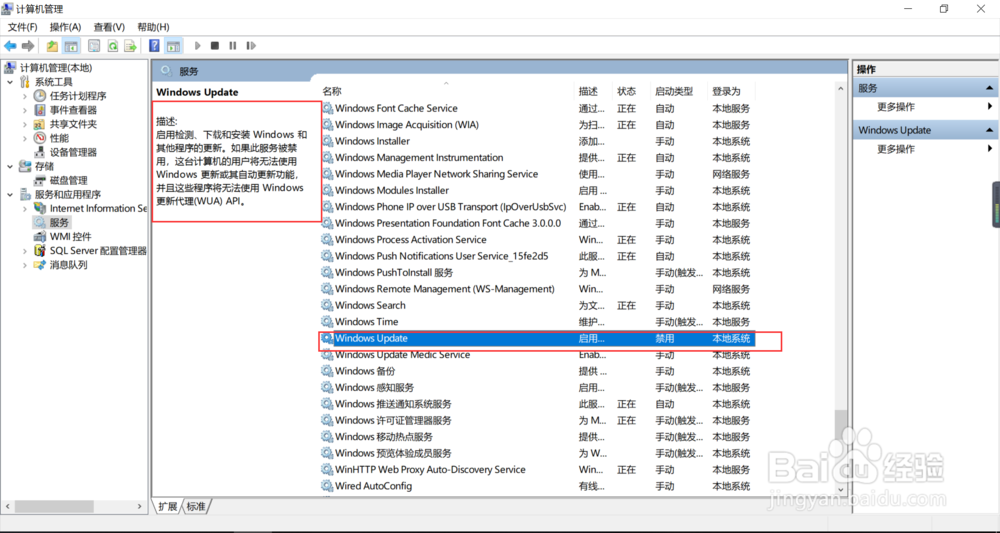Click the Wired AutoConfig service gear icon

pyautogui.click(x=327, y=486)
